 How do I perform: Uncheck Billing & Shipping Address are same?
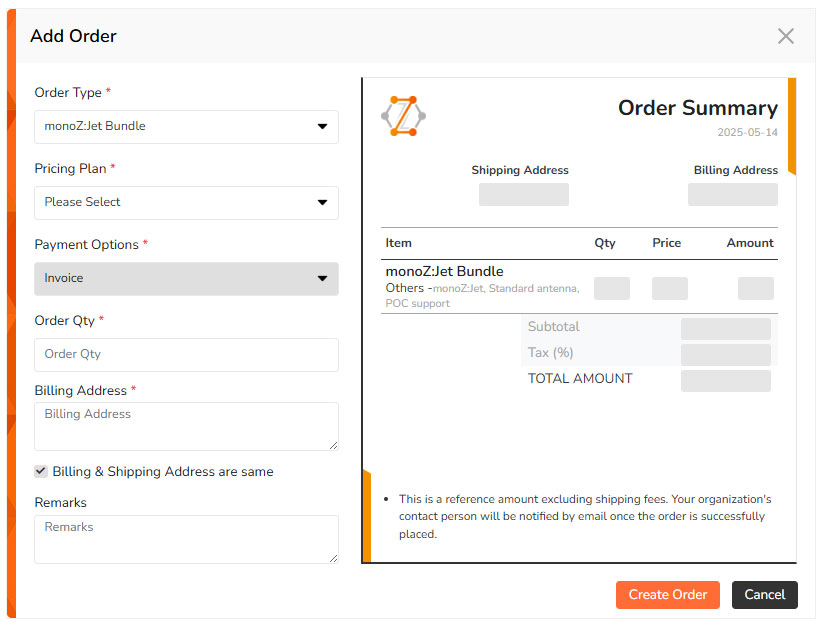tap(41, 471)
